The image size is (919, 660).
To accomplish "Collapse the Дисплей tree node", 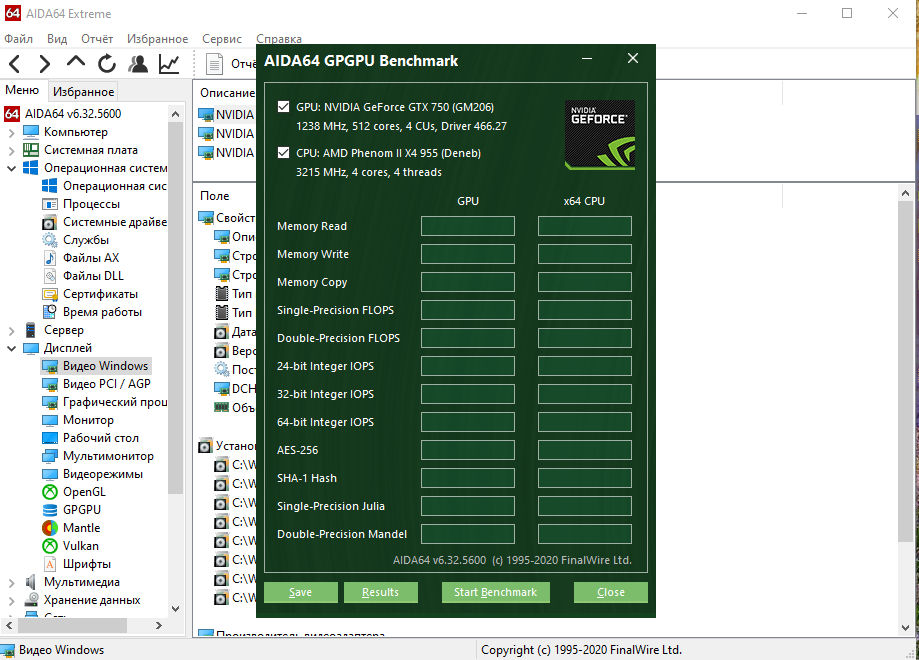I will tap(12, 348).
